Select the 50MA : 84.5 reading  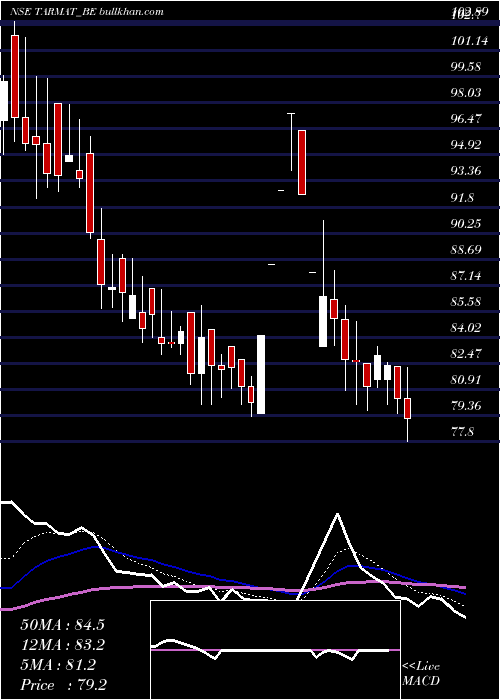(62, 625)
